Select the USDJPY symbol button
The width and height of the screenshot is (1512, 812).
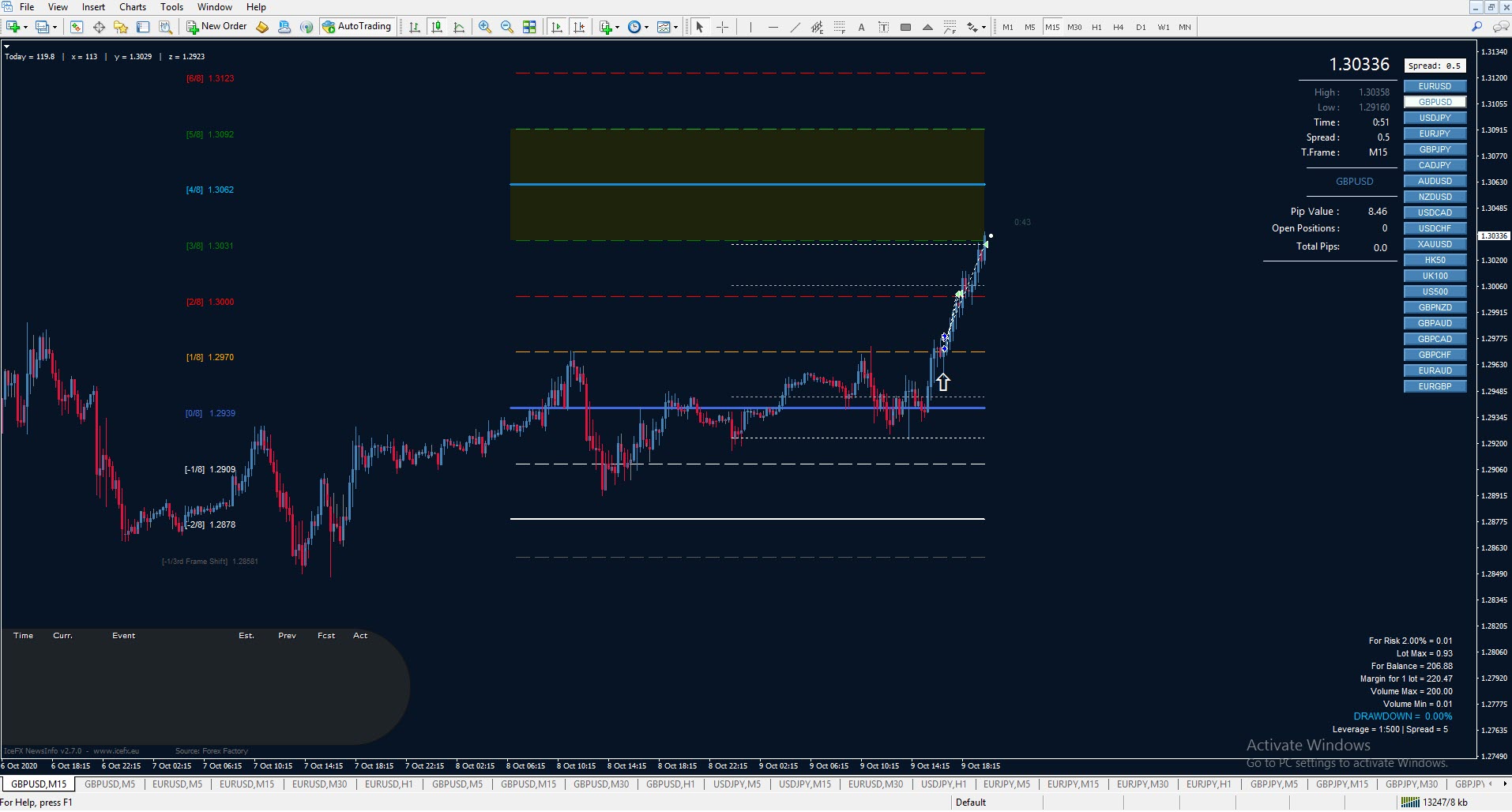coord(1435,118)
